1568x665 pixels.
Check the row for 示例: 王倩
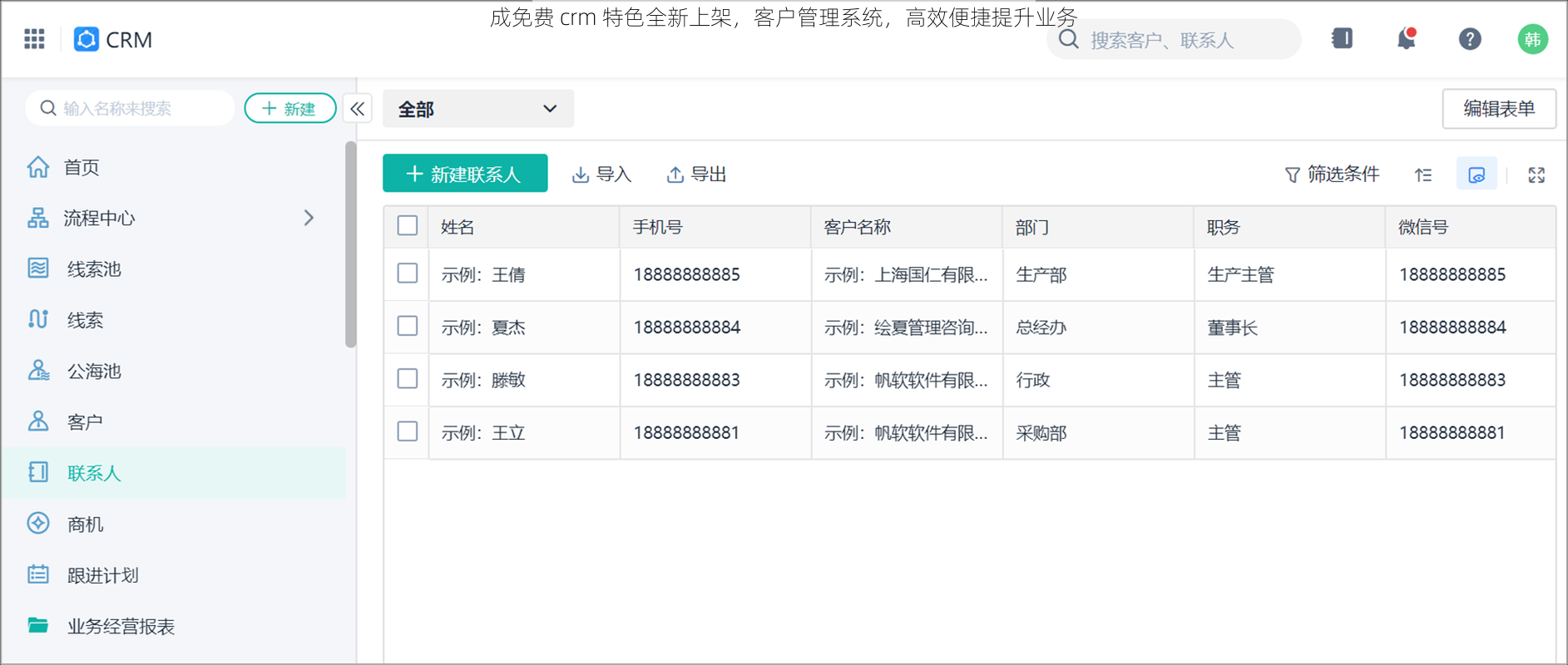click(x=408, y=273)
